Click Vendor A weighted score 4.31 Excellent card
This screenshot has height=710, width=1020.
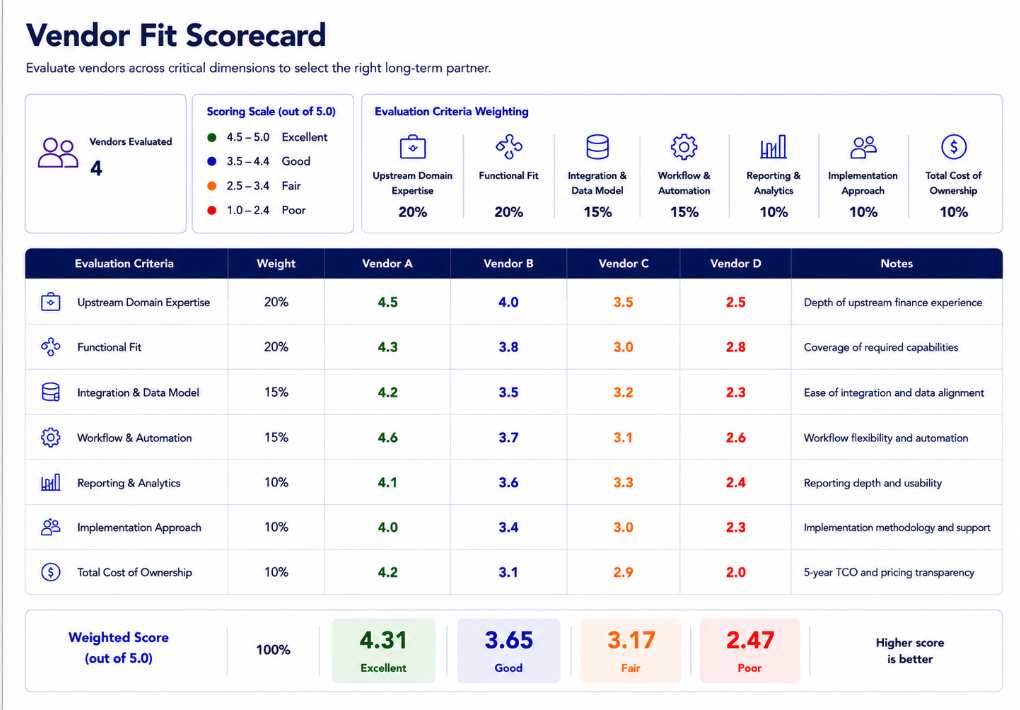click(x=383, y=650)
